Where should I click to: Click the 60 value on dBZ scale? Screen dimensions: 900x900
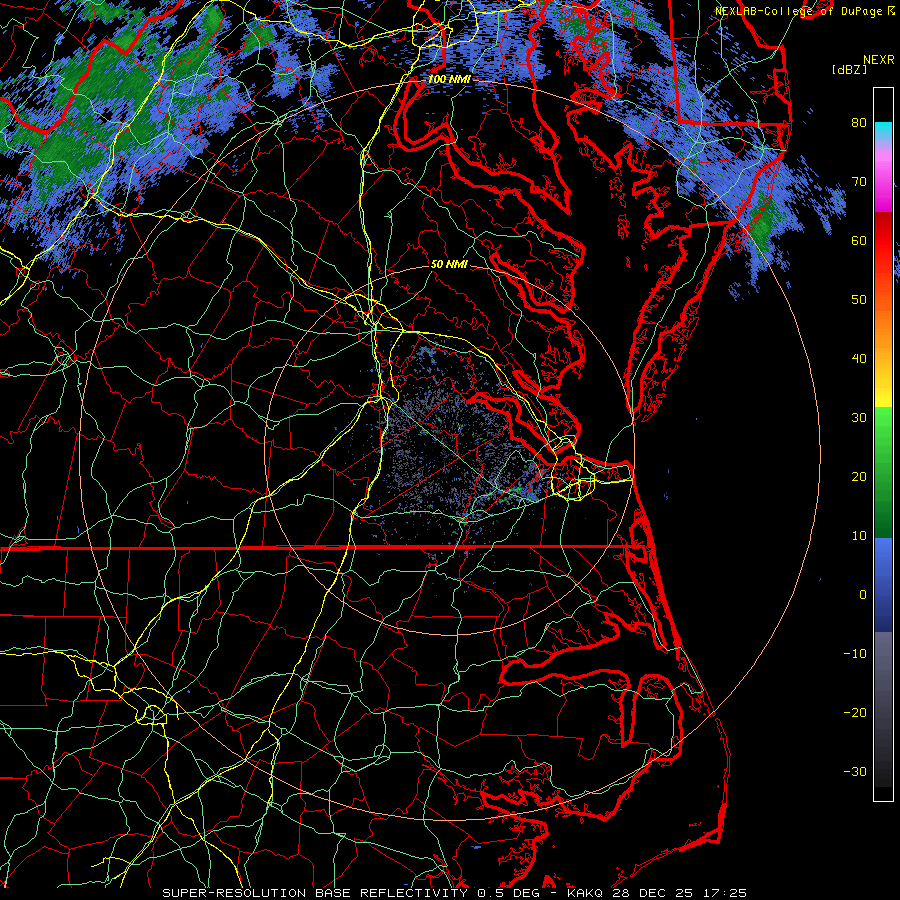click(859, 240)
